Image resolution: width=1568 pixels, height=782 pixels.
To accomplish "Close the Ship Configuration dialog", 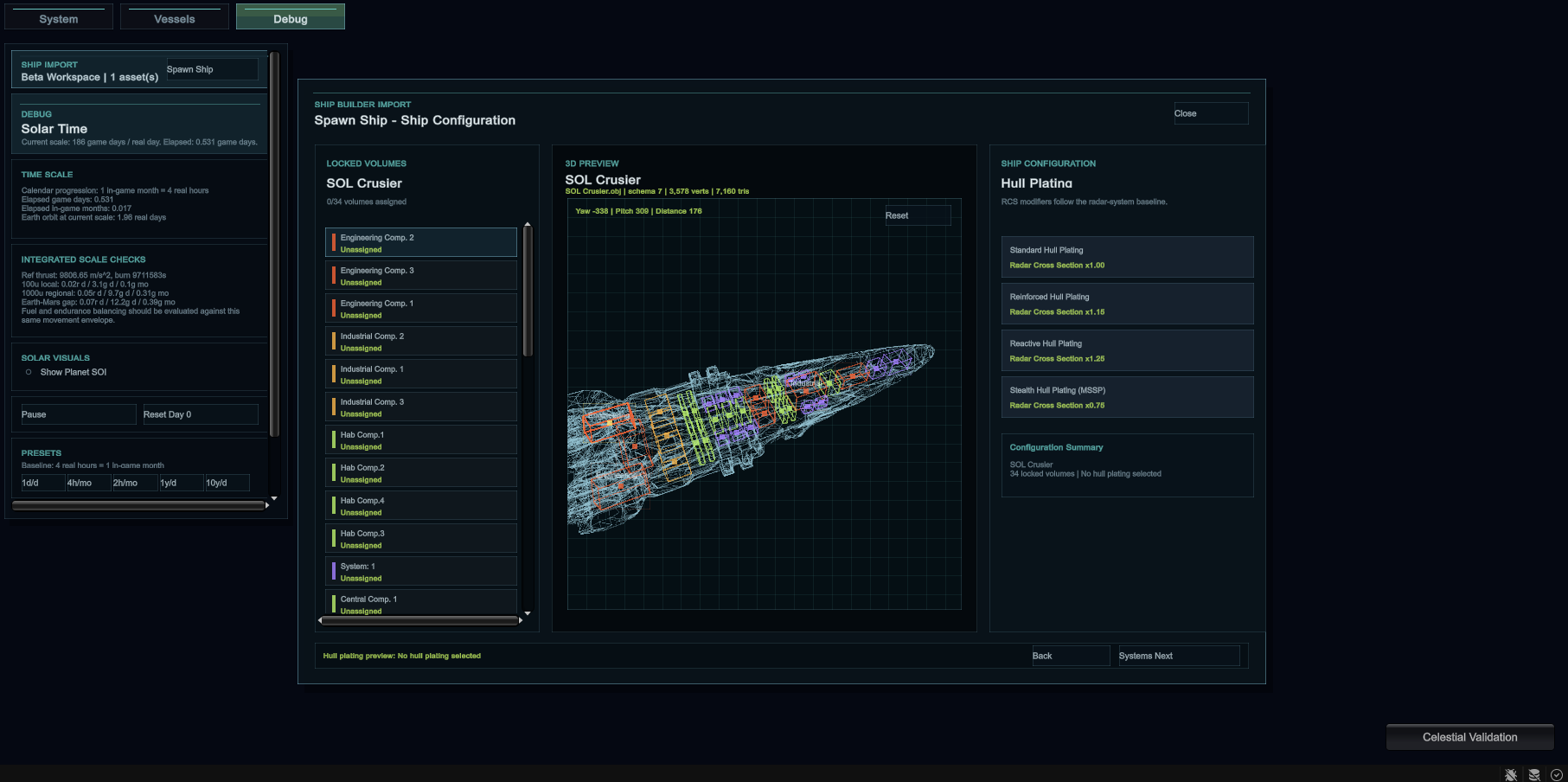I will 1211,113.
